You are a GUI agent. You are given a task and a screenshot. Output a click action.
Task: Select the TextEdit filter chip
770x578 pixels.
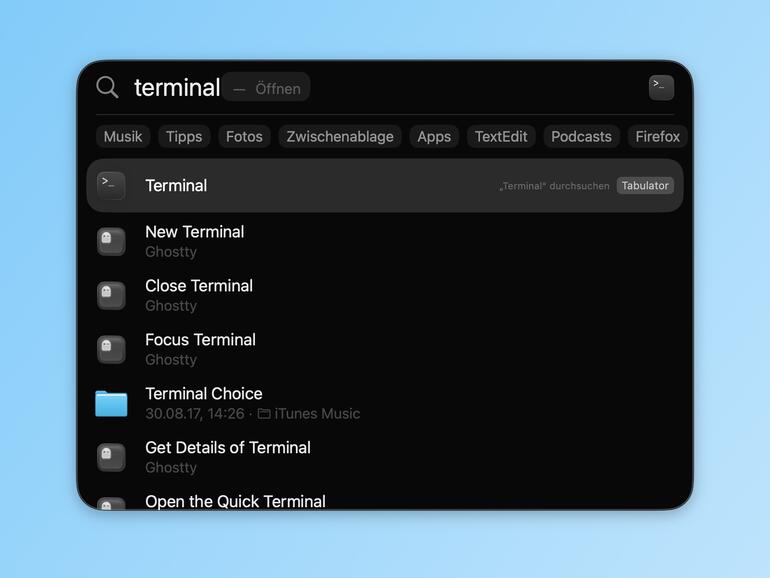click(x=501, y=137)
